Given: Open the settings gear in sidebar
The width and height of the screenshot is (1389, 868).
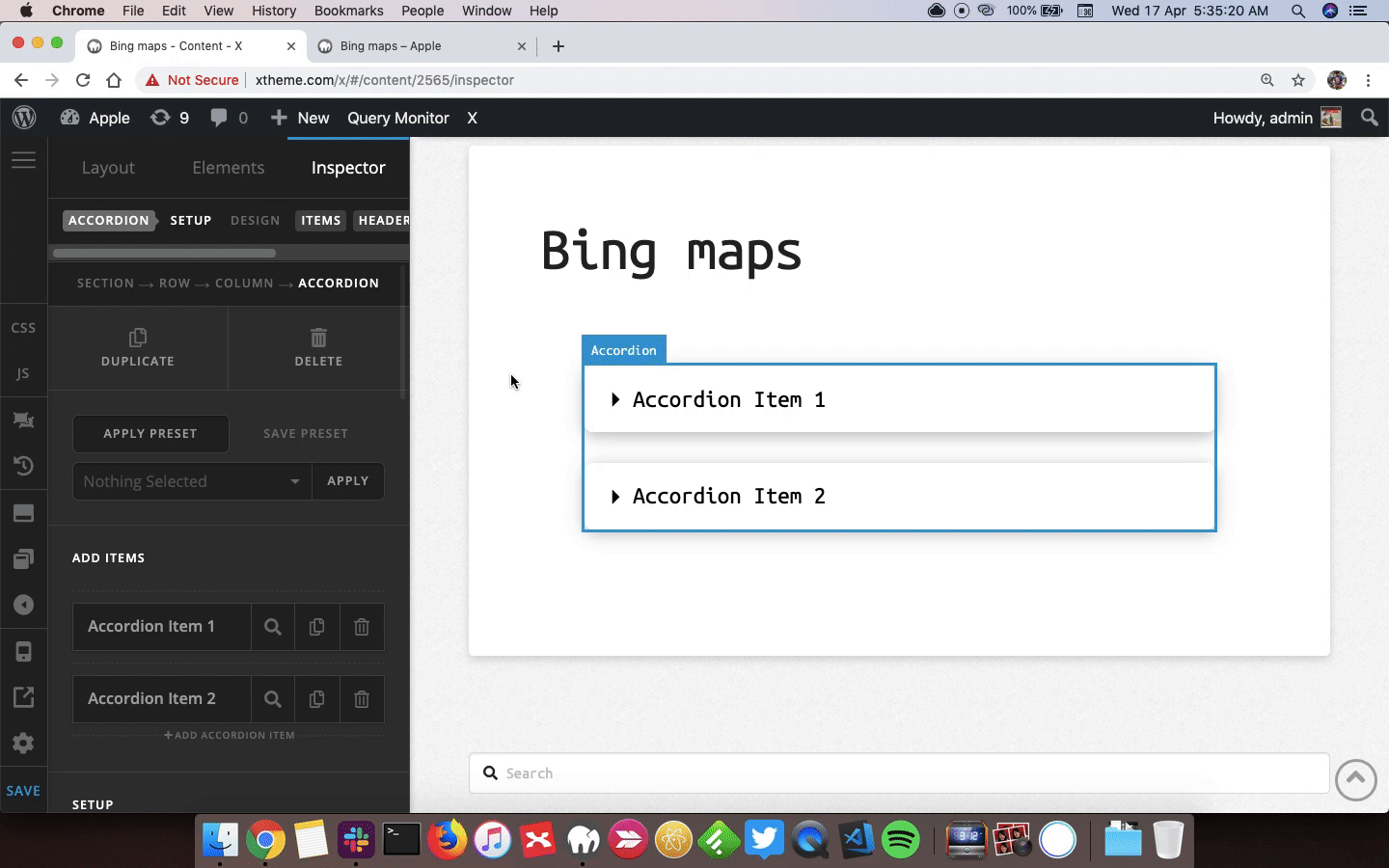Looking at the screenshot, I should click(23, 744).
